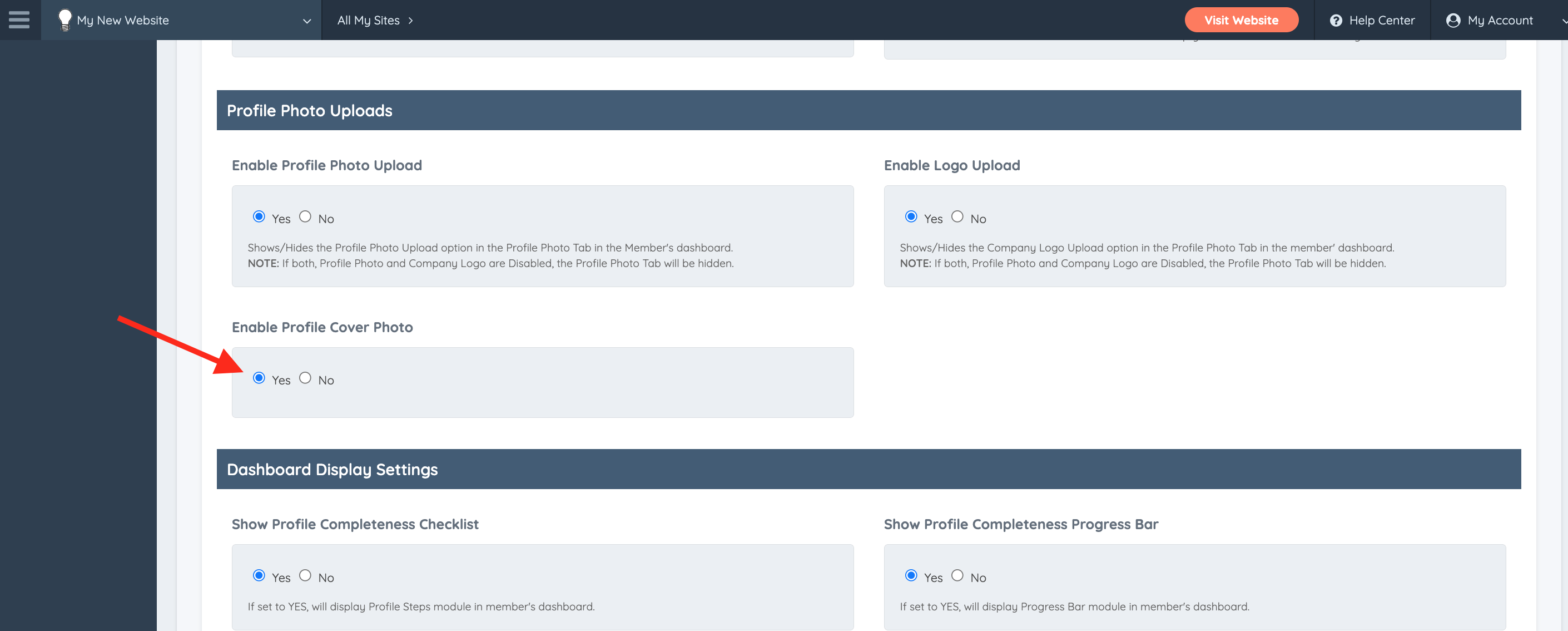Click the My Account menu label
This screenshot has width=1568, height=631.
(x=1499, y=21)
